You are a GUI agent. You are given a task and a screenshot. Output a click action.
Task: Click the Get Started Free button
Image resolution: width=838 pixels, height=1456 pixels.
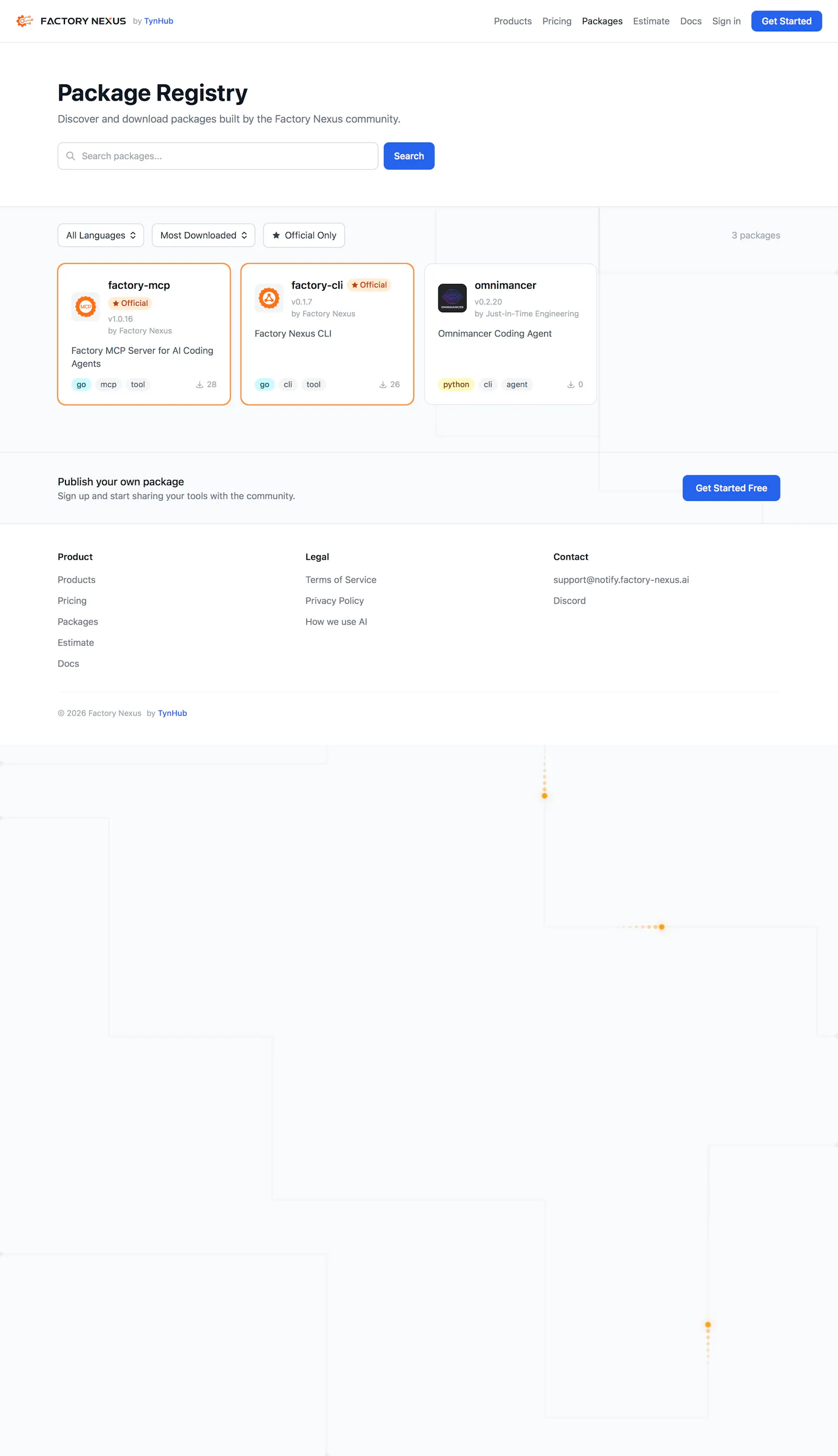731,488
